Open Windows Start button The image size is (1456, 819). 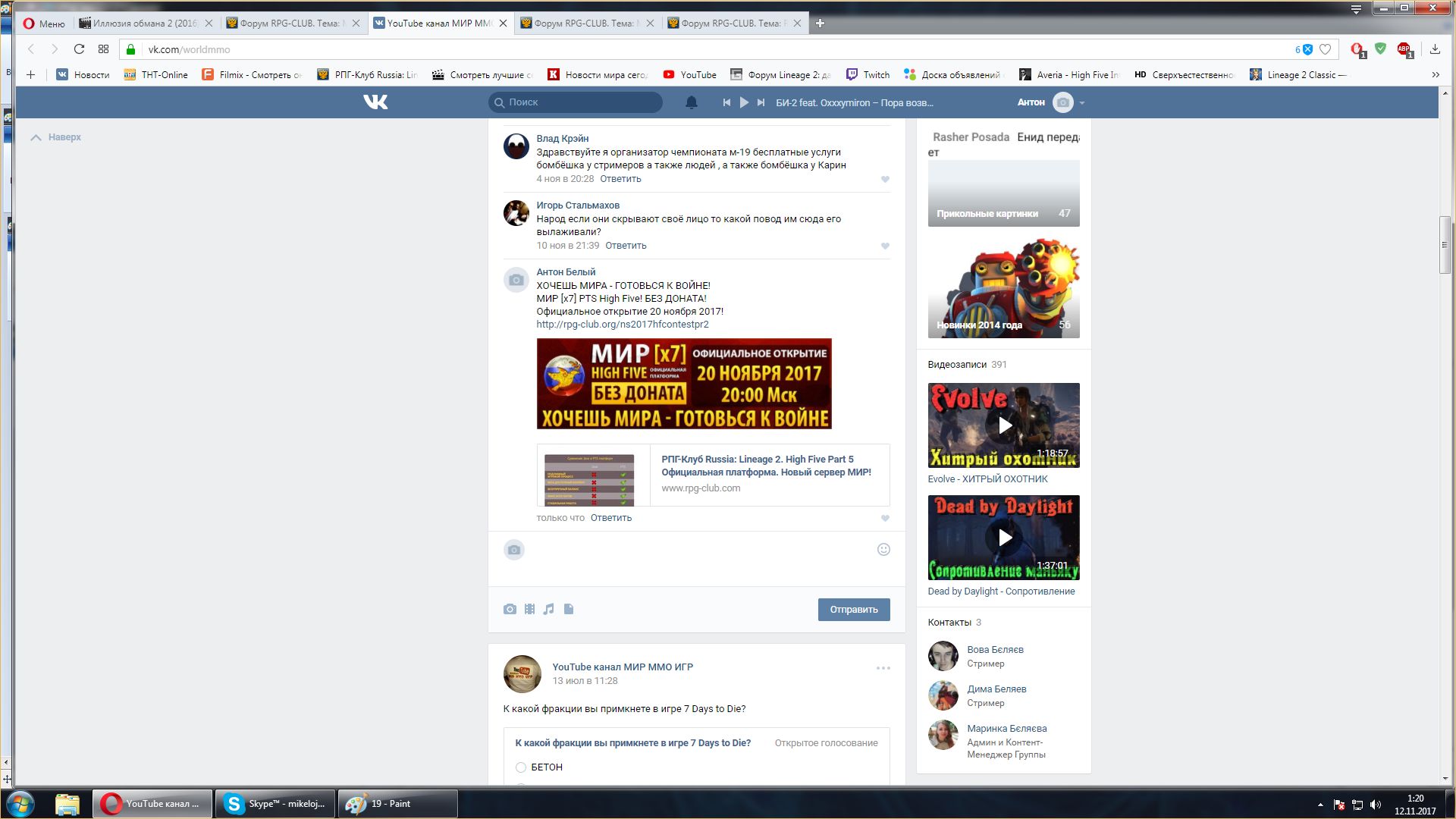tap(20, 804)
